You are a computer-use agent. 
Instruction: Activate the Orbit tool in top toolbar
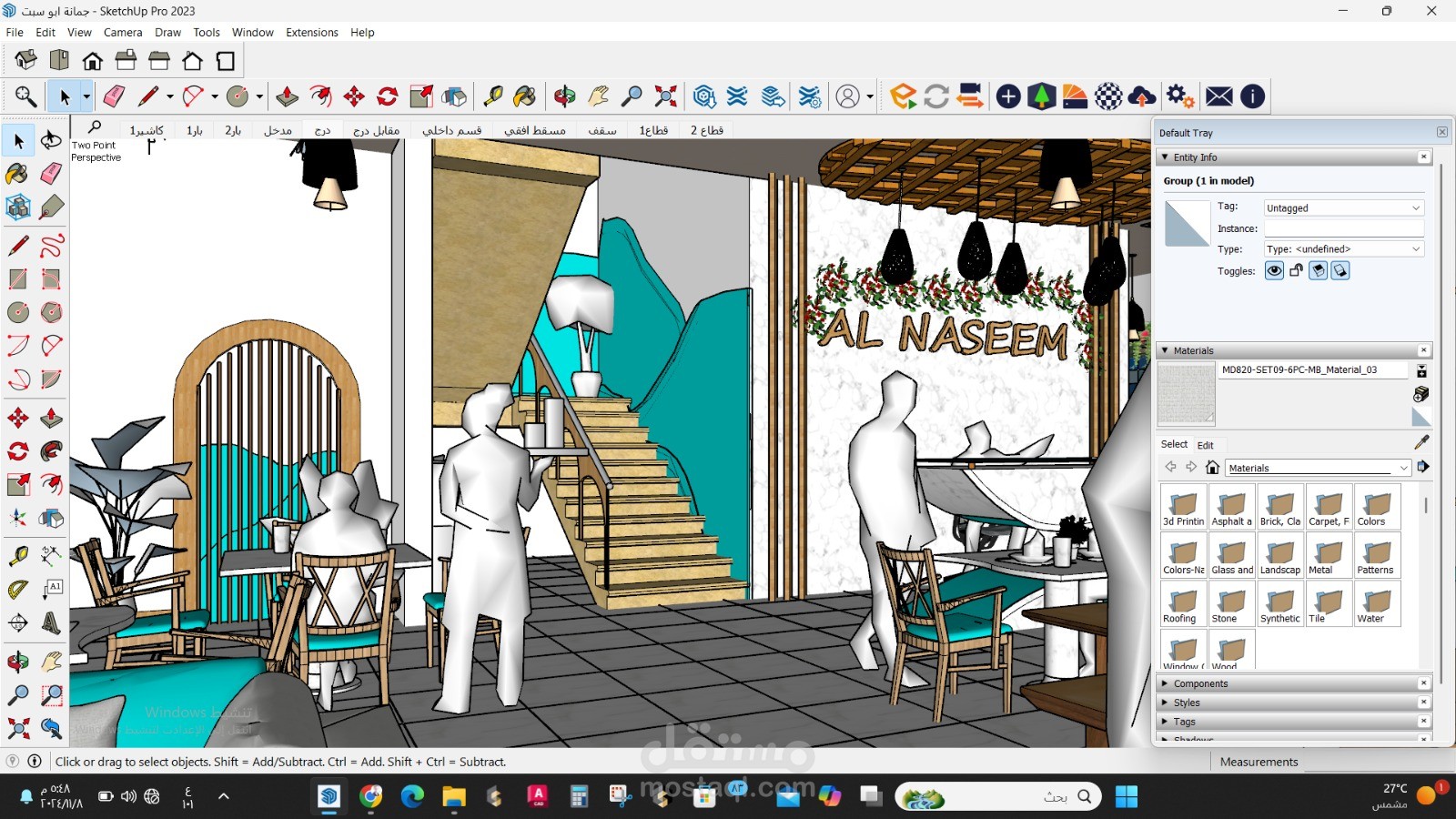click(564, 96)
